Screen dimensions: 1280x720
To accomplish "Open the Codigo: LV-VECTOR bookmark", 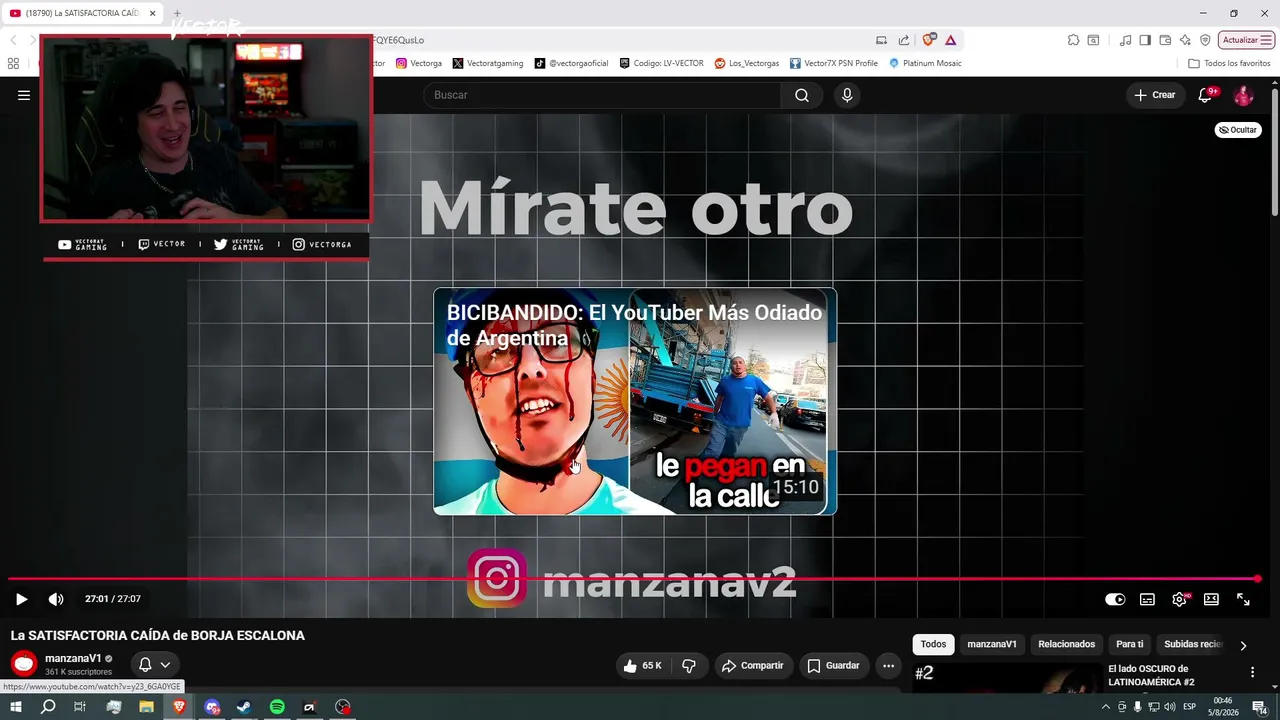I will 661,63.
